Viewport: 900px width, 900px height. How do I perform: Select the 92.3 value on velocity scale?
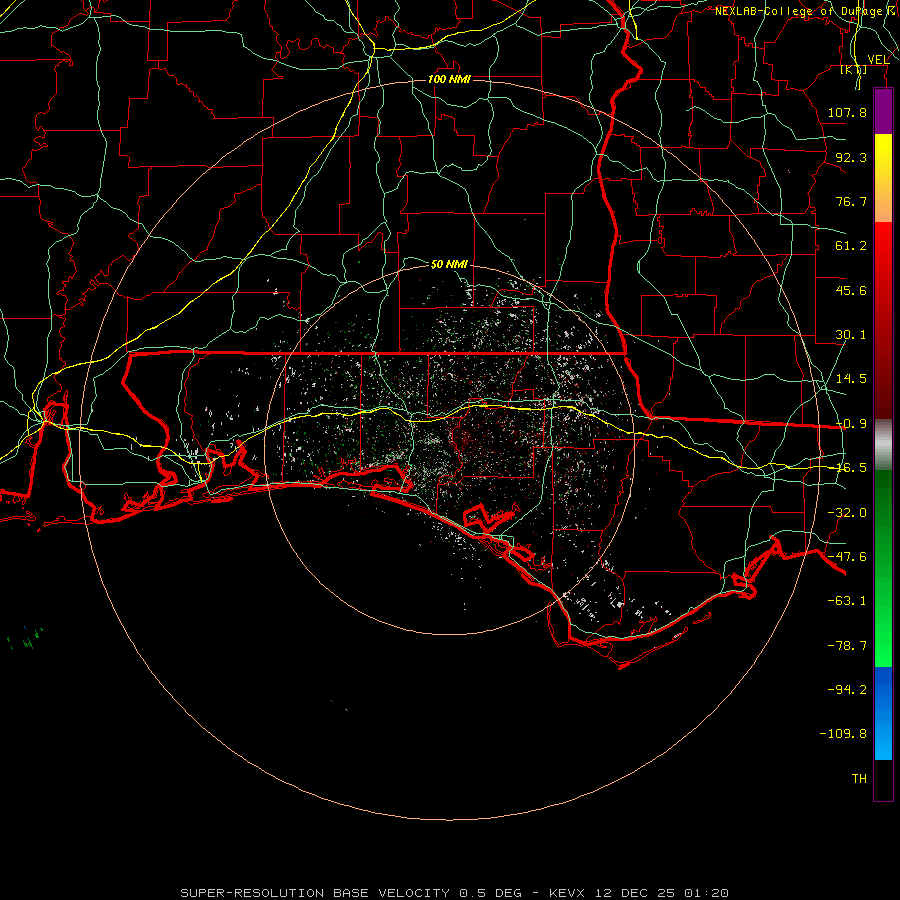click(x=851, y=157)
